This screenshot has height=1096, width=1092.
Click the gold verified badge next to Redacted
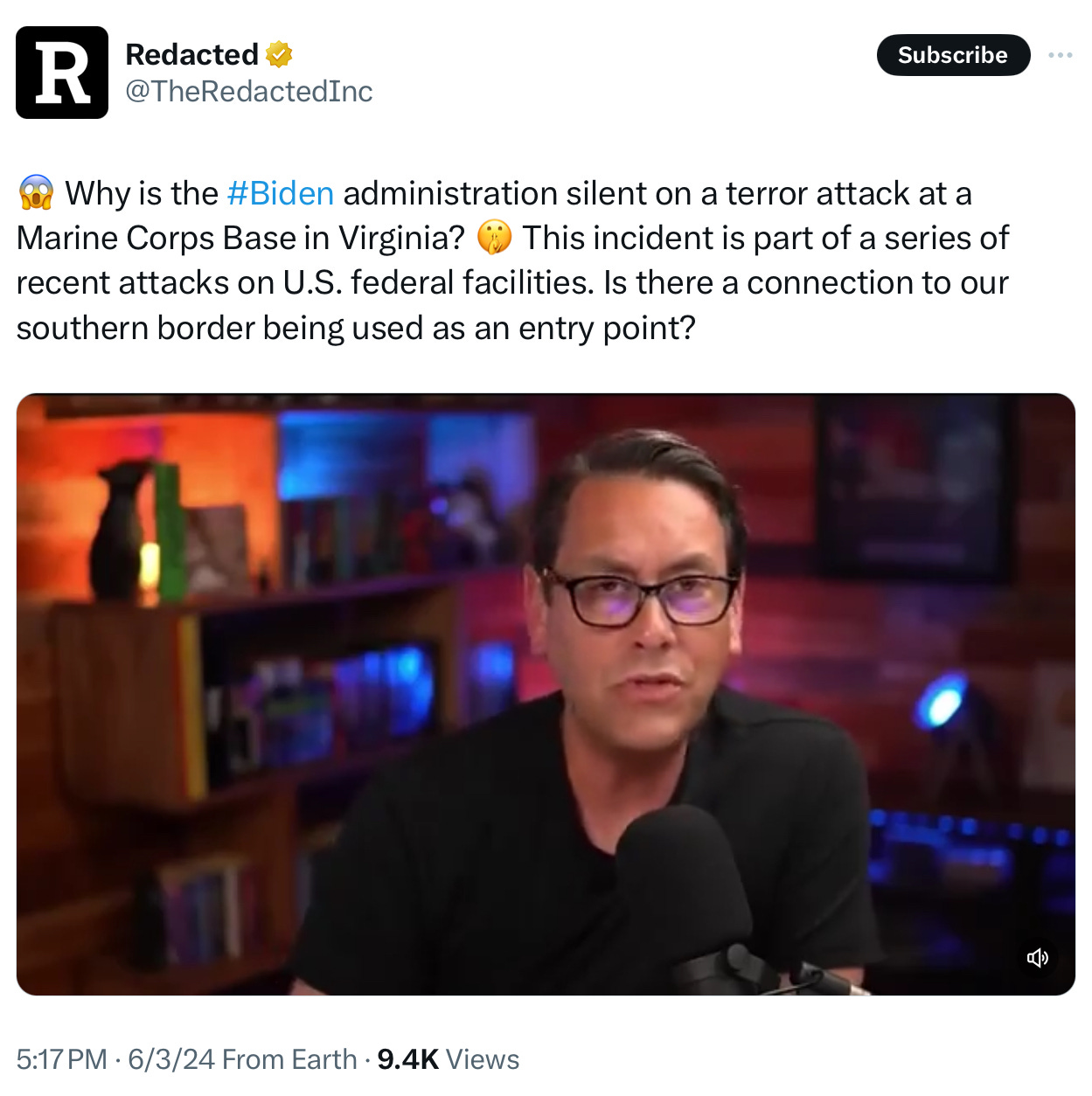[x=279, y=54]
